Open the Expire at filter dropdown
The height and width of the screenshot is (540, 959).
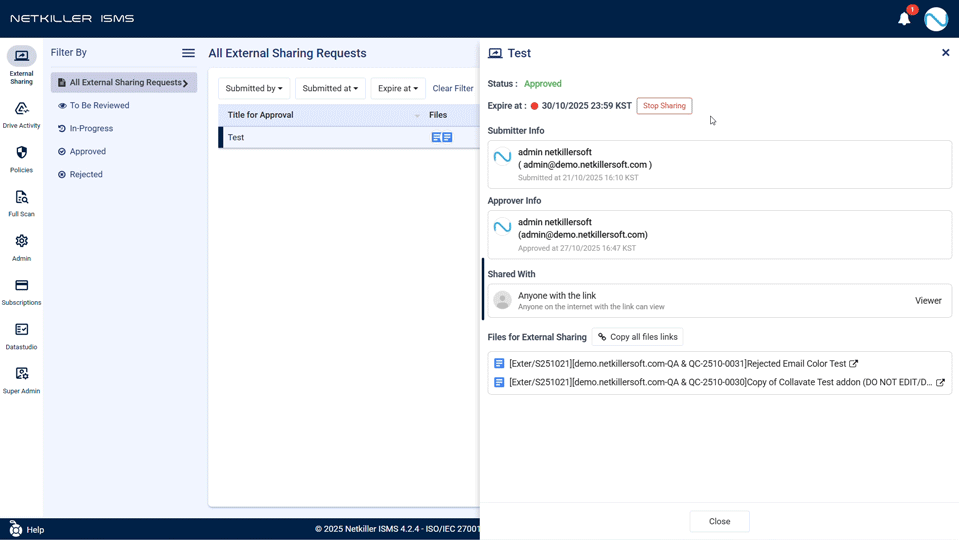[398, 89]
